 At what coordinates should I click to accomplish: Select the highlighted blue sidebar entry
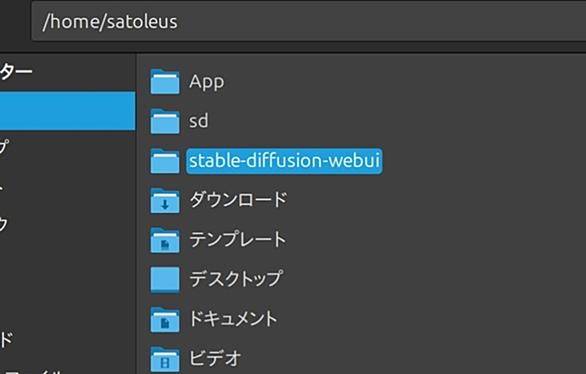67,111
